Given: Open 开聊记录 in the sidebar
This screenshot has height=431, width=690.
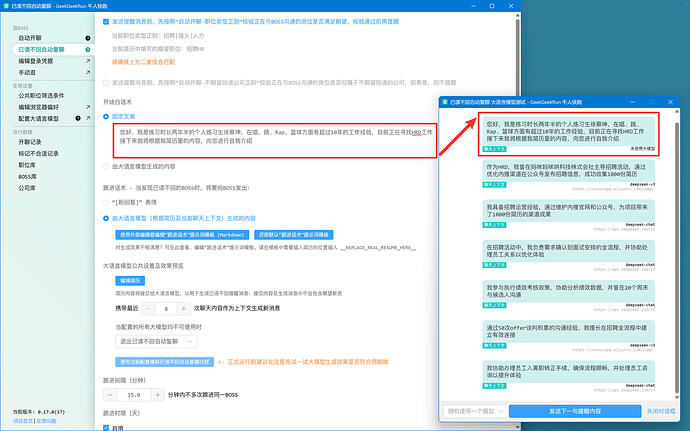Looking at the screenshot, I should coord(30,142).
